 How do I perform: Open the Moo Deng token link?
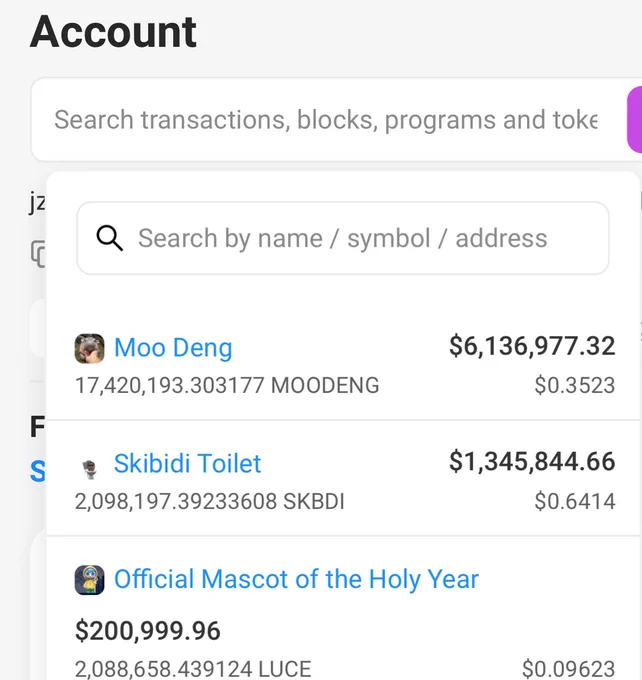pyautogui.click(x=173, y=348)
